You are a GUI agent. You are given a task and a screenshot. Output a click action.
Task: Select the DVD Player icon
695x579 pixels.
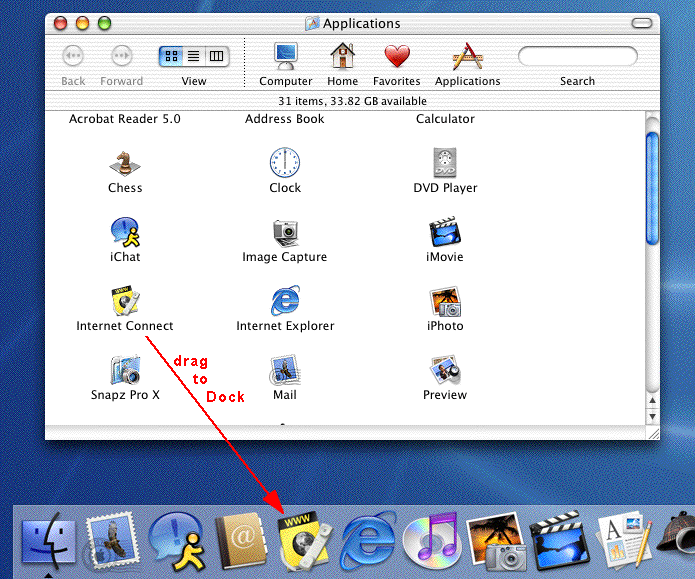click(x=445, y=162)
